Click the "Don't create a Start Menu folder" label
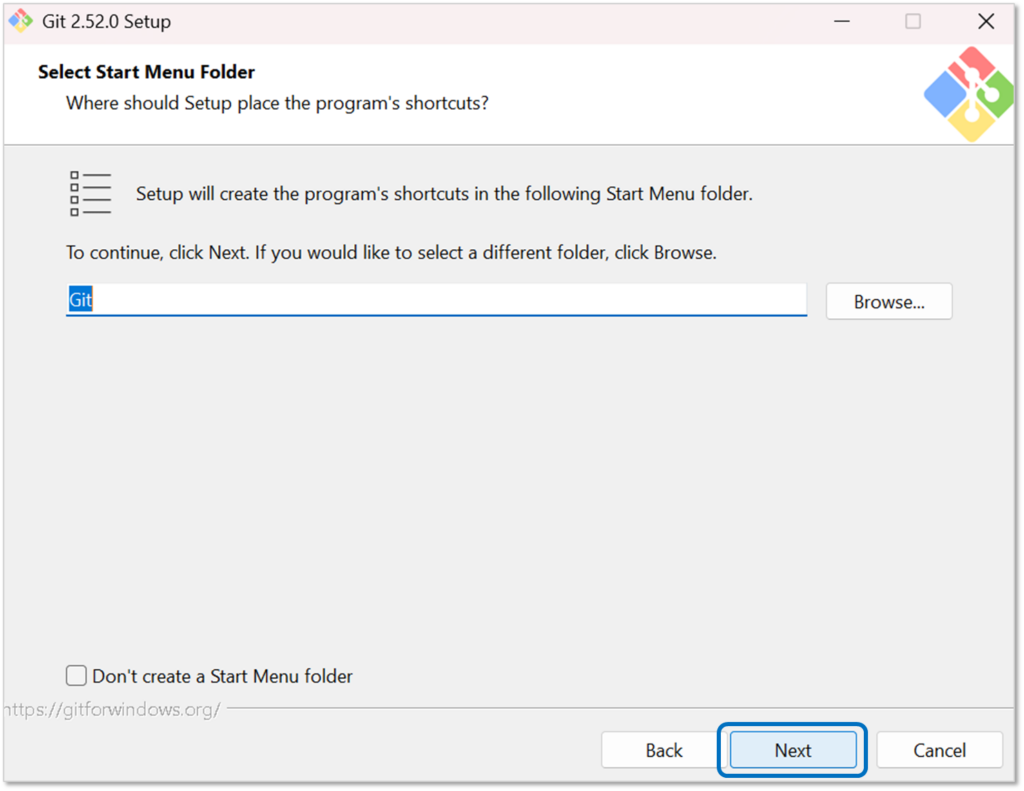Screen dimensions: 1024x791 [222, 676]
